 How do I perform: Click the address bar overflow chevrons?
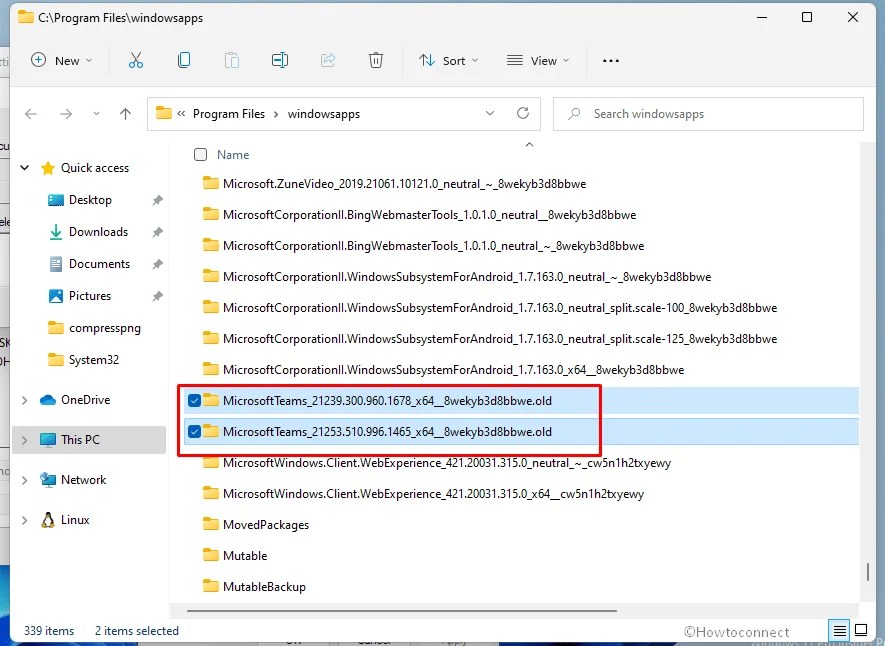181,113
